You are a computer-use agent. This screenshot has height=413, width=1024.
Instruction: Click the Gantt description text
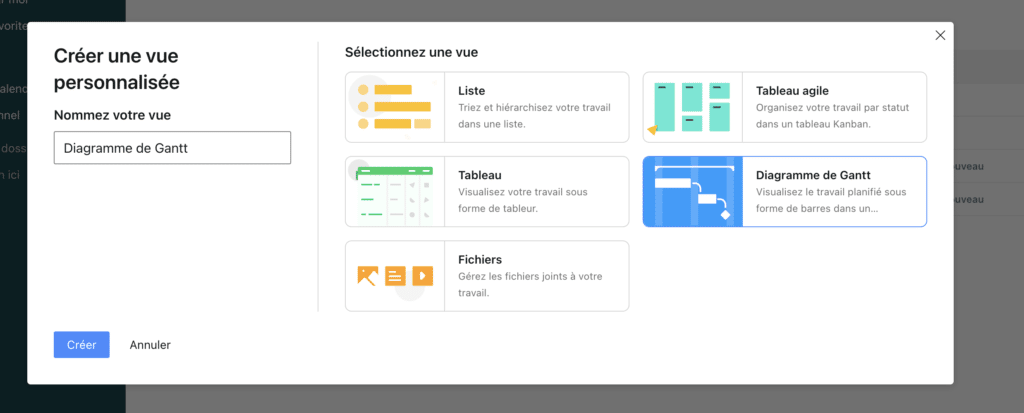832,200
